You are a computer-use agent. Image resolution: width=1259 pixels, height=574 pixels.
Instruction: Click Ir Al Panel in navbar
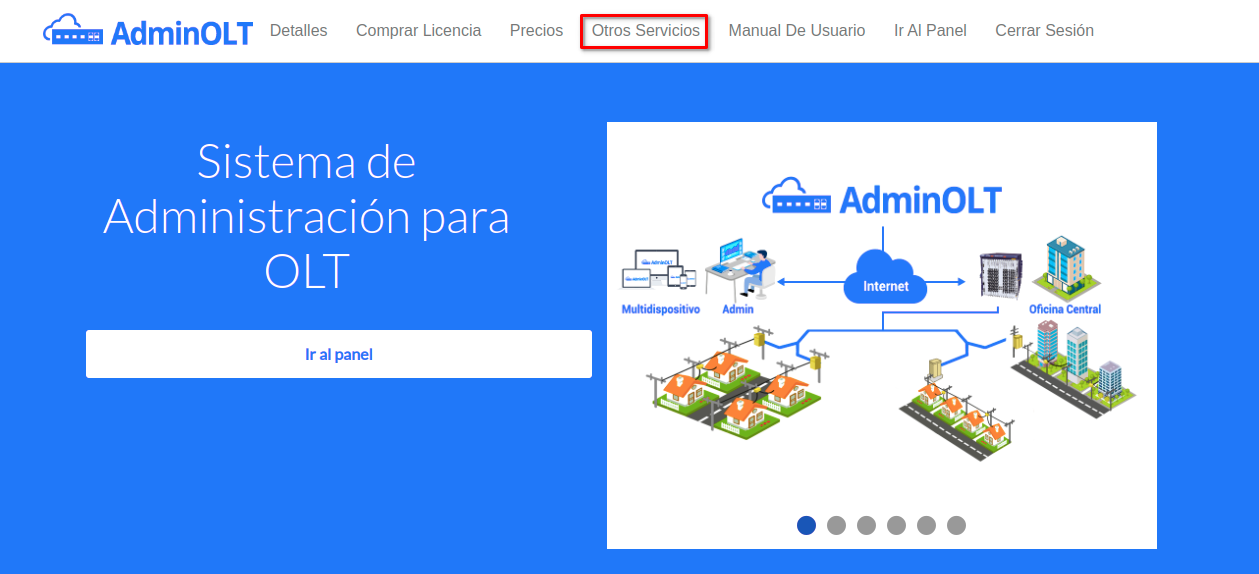(930, 31)
